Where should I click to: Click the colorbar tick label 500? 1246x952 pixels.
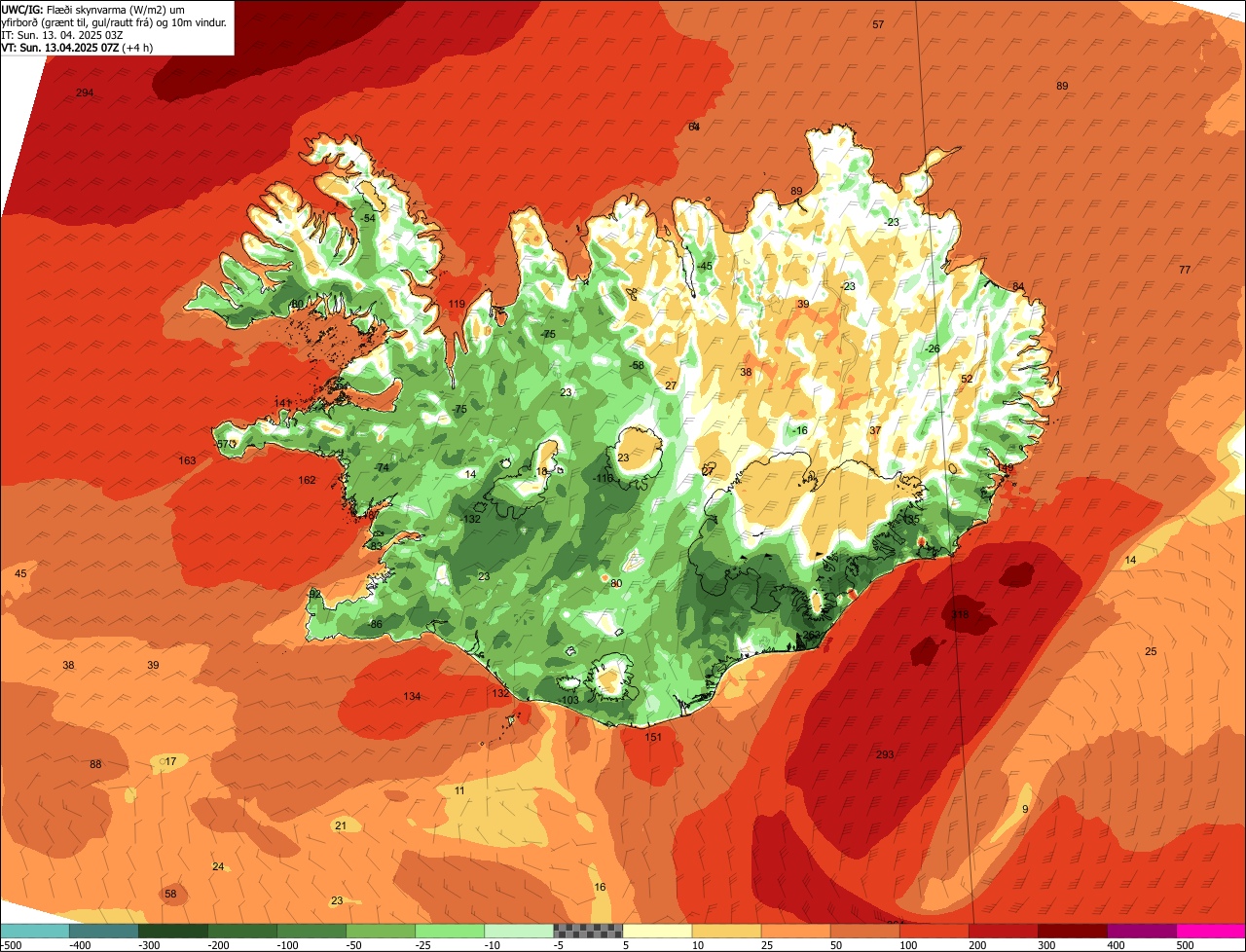[1185, 944]
